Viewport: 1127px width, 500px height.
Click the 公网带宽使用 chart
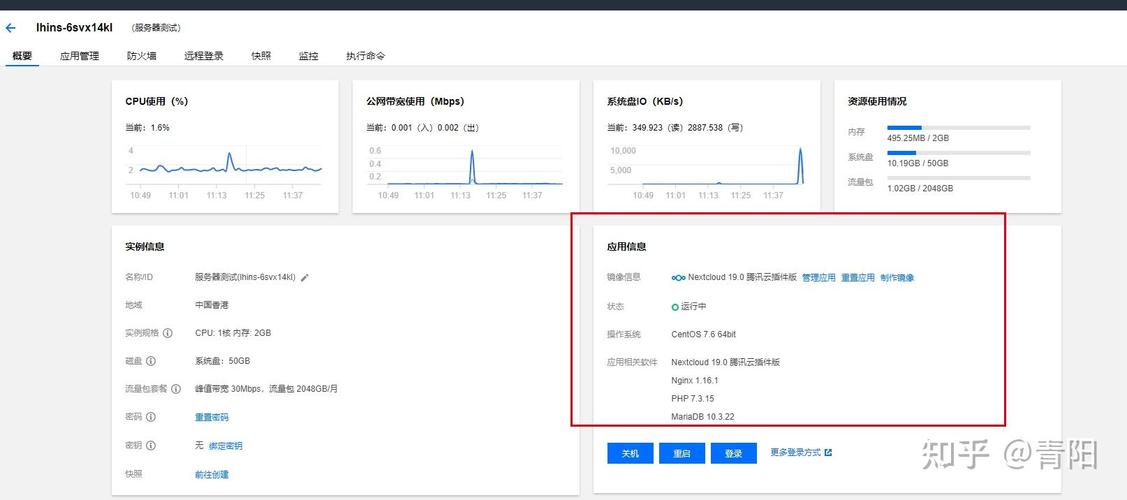(x=464, y=172)
